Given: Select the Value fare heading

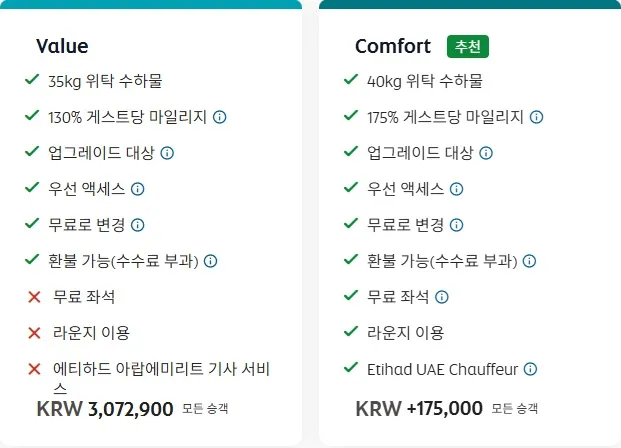Looking at the screenshot, I should (x=62, y=46).
